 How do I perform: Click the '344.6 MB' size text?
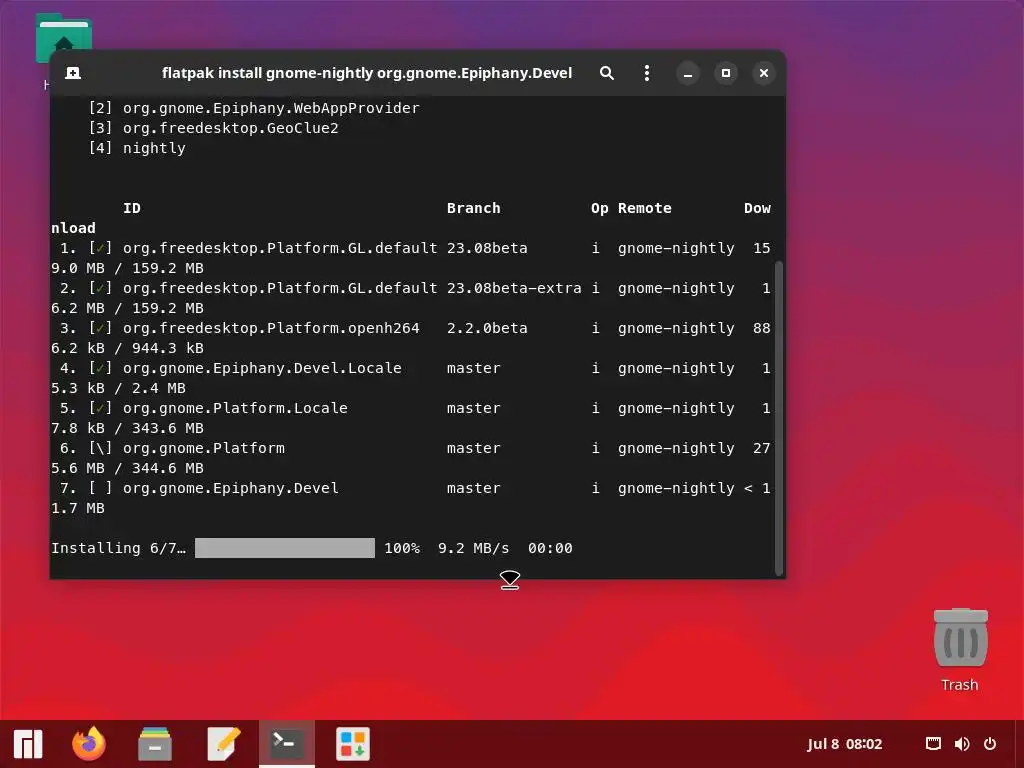[x=168, y=468]
